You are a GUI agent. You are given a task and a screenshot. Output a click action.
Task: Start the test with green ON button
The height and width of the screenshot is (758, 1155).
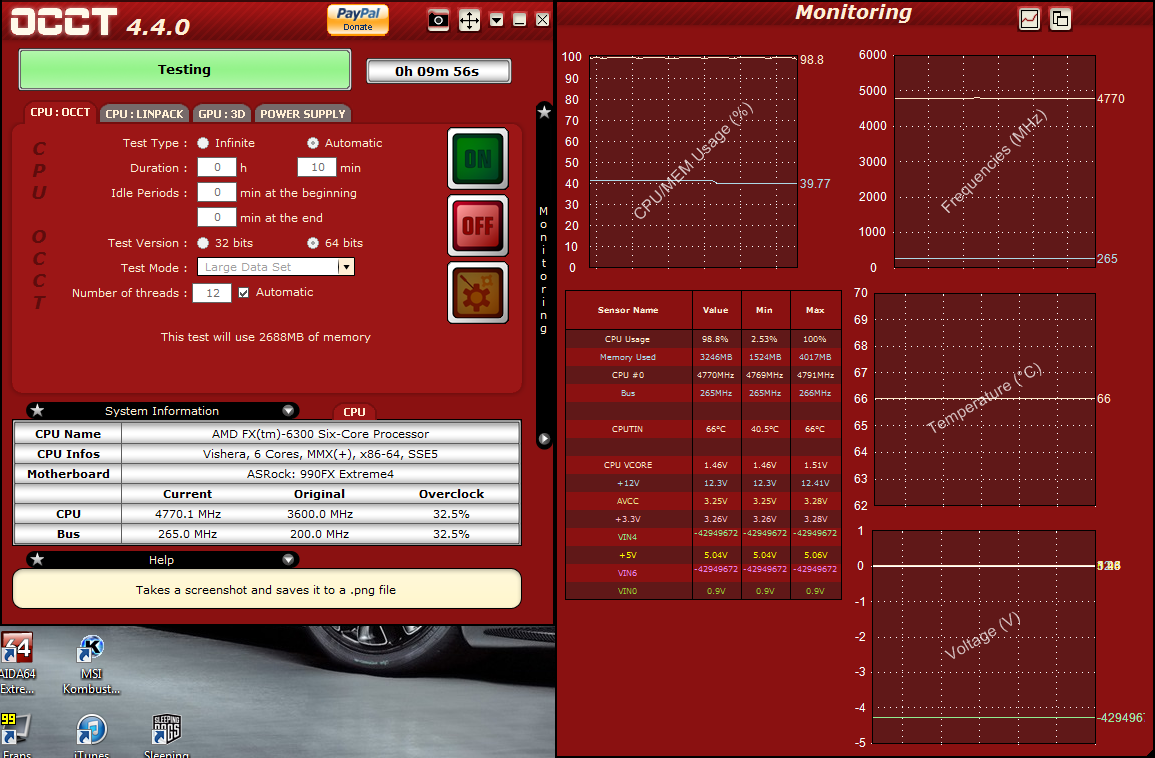click(478, 158)
